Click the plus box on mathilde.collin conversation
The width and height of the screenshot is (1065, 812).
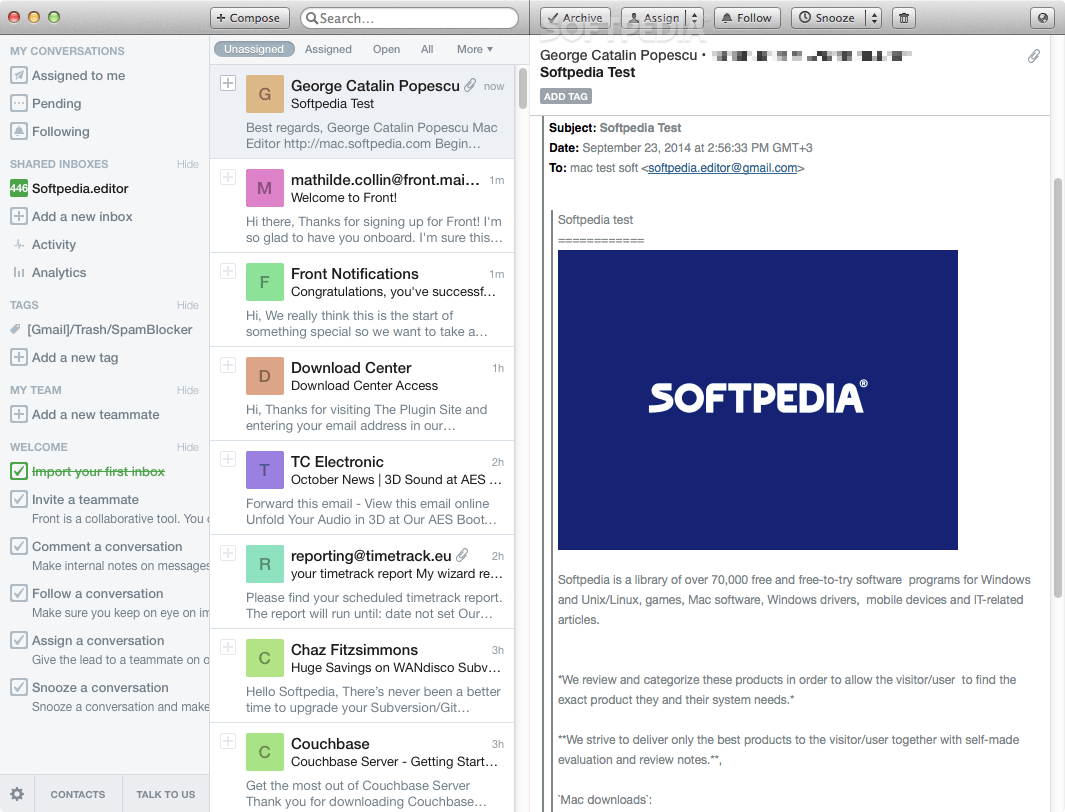tap(228, 177)
